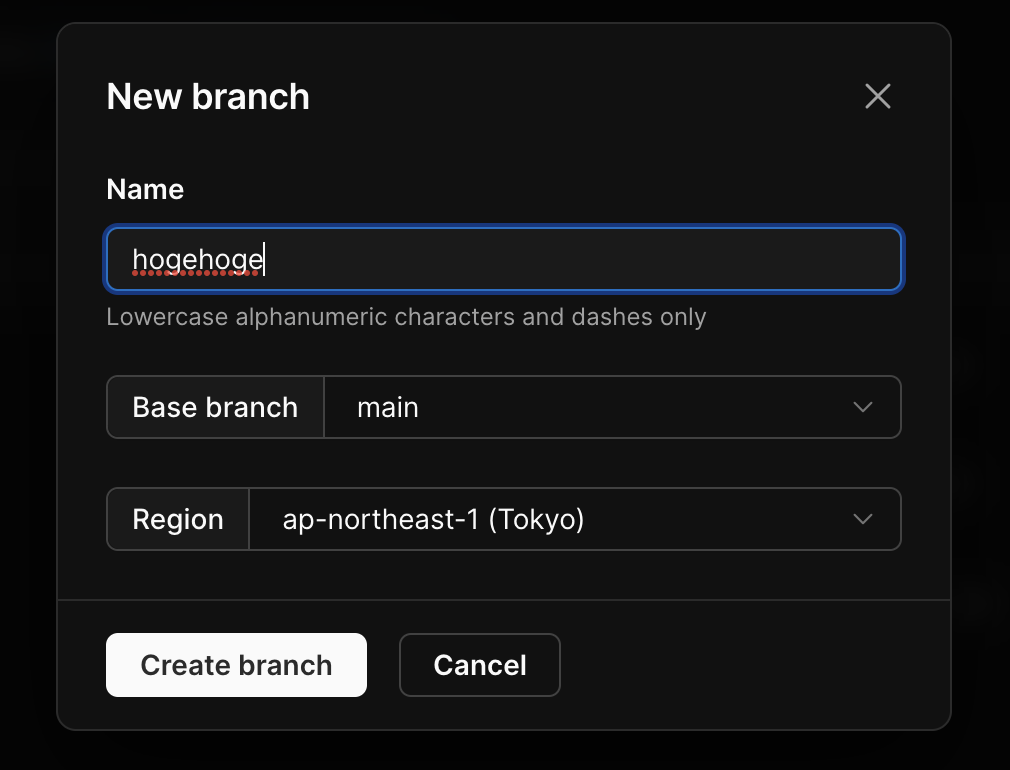Open the Base branch dropdown showing main
The height and width of the screenshot is (770, 1010).
coord(612,407)
